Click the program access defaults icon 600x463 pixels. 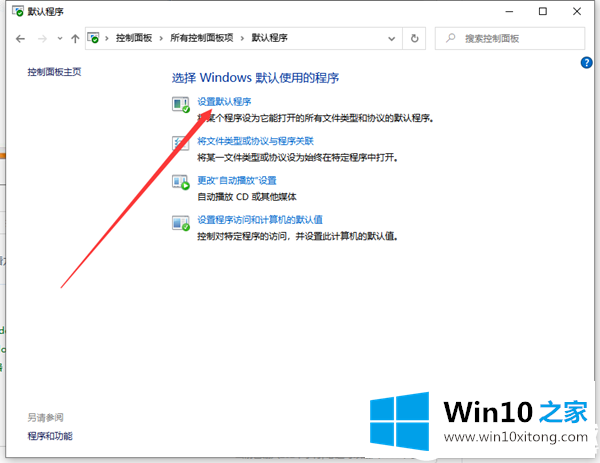pyautogui.click(x=181, y=223)
